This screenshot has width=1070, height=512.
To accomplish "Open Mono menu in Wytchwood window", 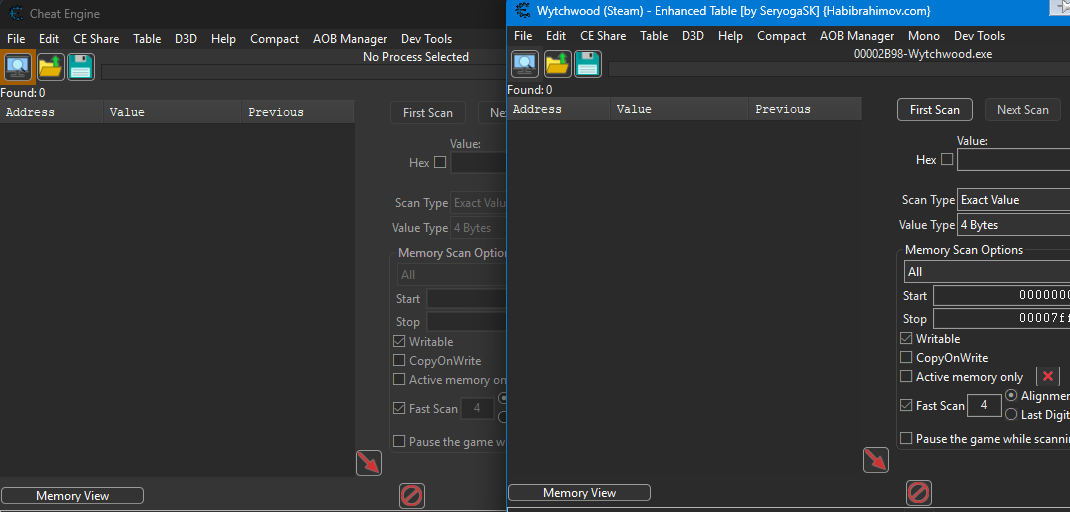I will [924, 36].
